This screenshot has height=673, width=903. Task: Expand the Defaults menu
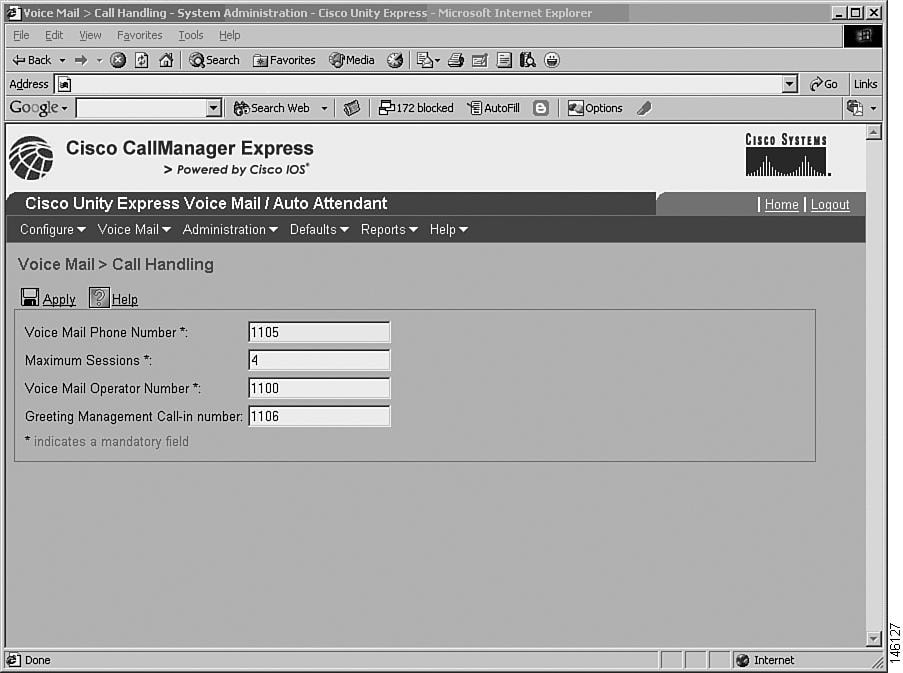point(319,230)
